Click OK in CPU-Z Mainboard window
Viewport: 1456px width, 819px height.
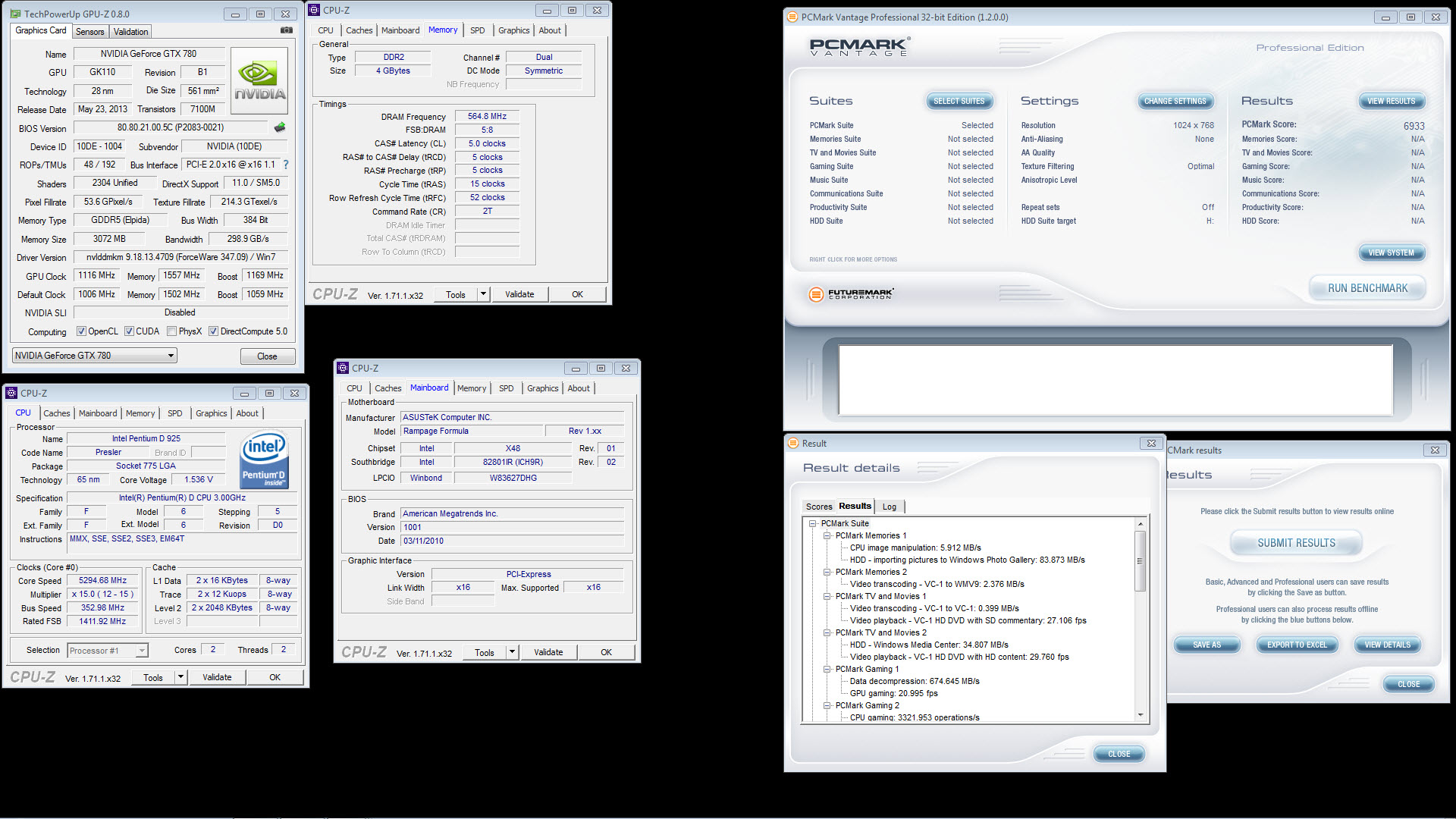606,652
